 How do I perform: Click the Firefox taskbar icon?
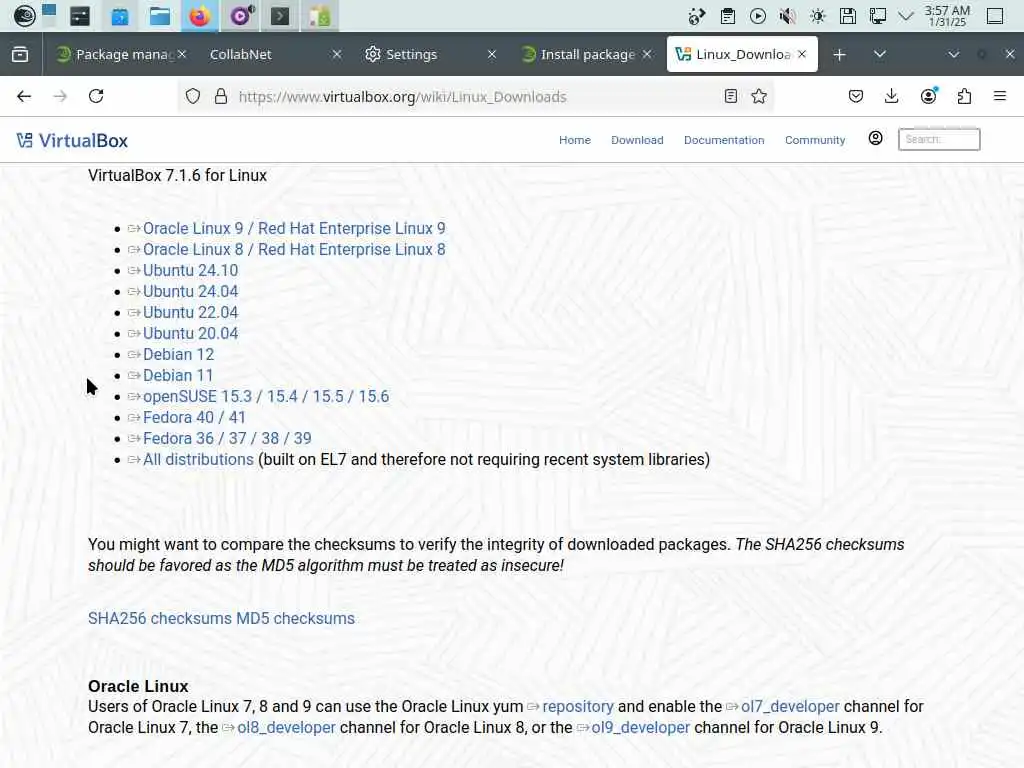(x=200, y=16)
